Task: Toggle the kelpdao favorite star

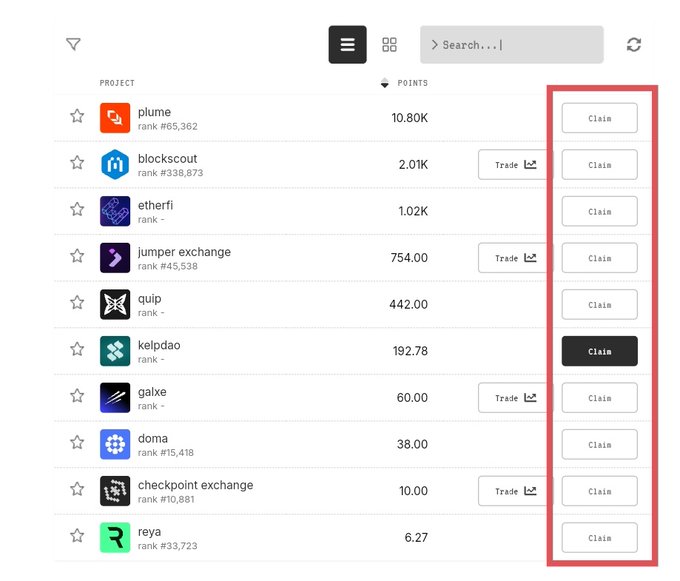Action: pyautogui.click(x=77, y=349)
